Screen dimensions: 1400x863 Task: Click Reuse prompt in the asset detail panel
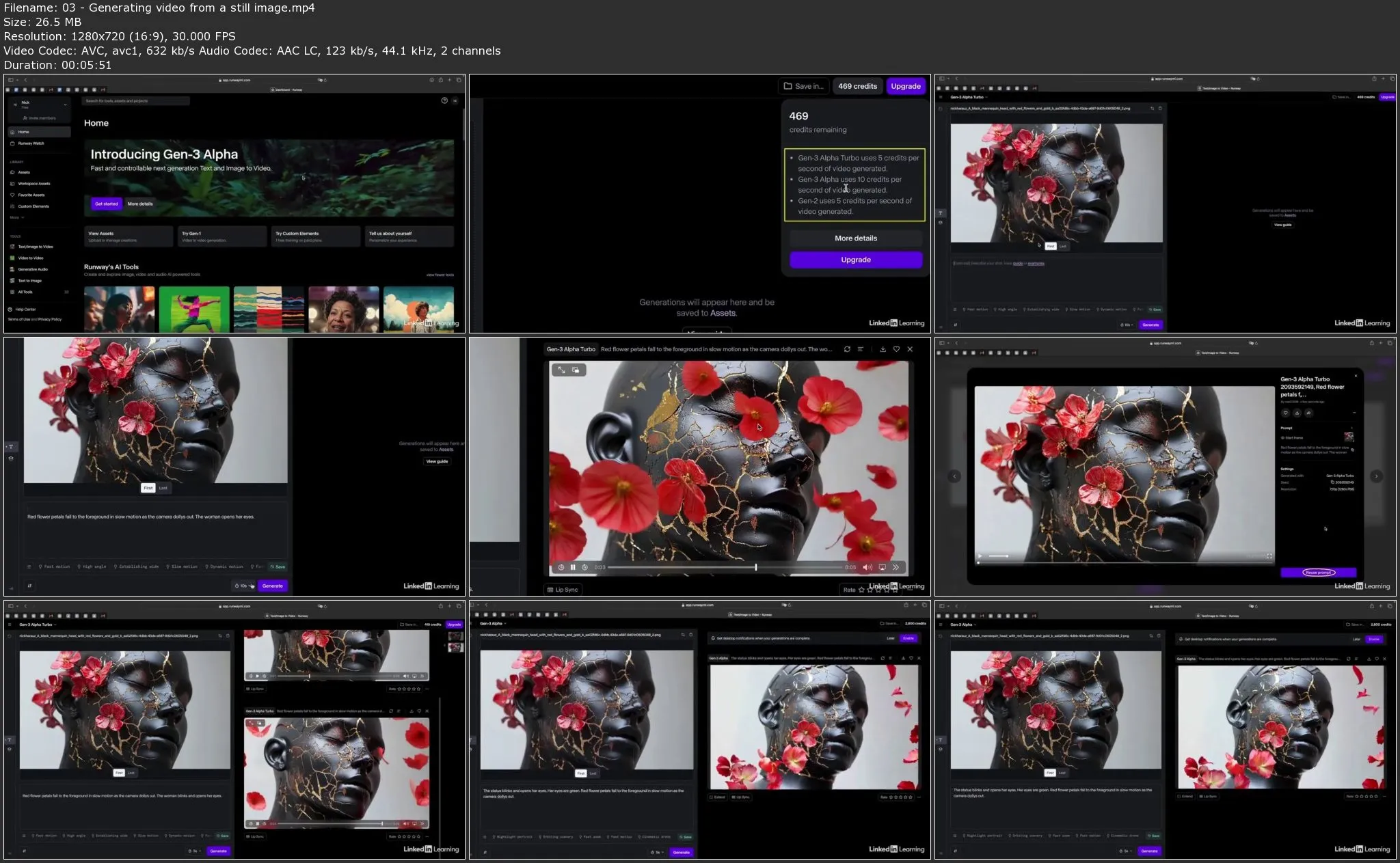(x=1318, y=573)
